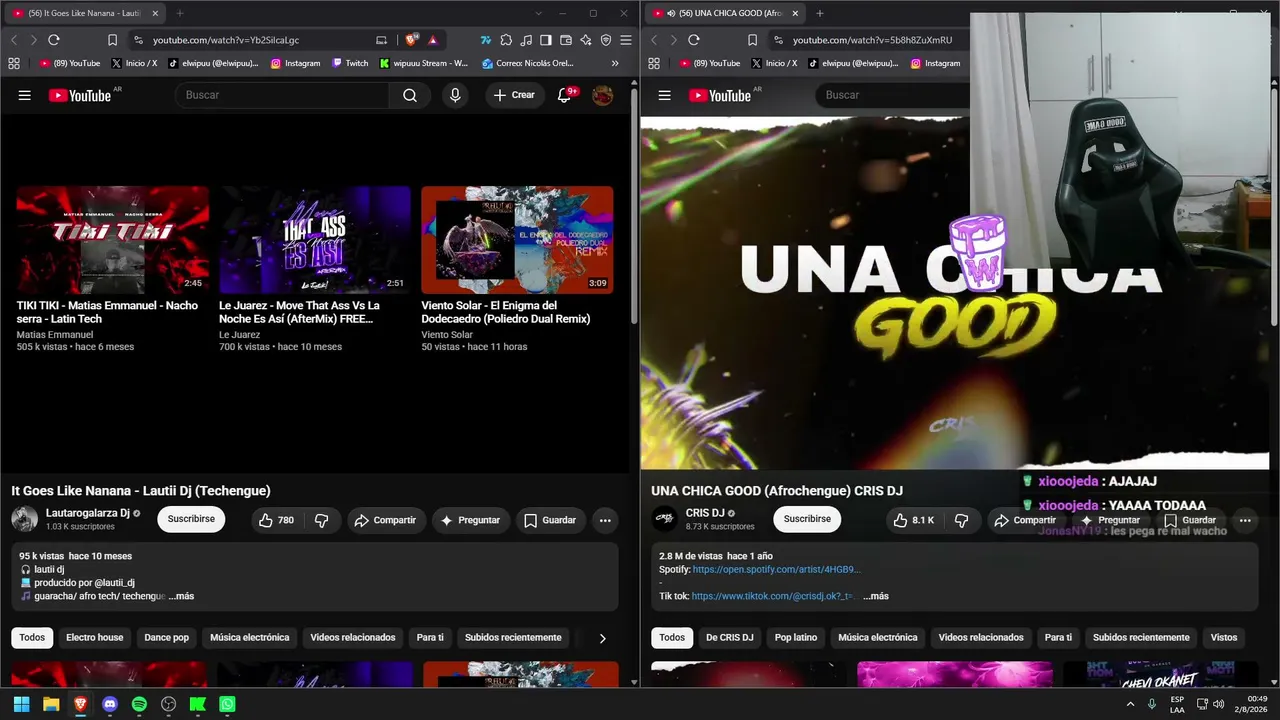Open File Explorer from the taskbar
Image resolution: width=1280 pixels, height=720 pixels.
tap(51, 704)
